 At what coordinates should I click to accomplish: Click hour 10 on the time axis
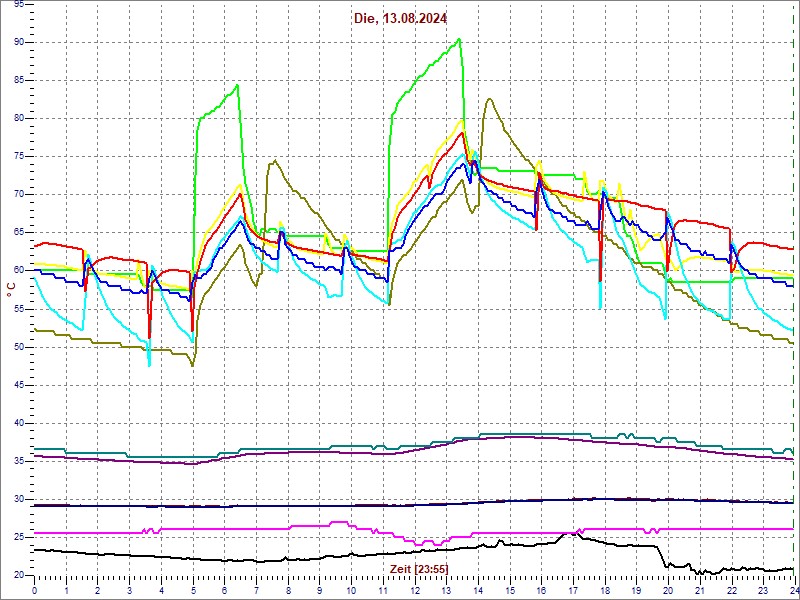(351, 590)
